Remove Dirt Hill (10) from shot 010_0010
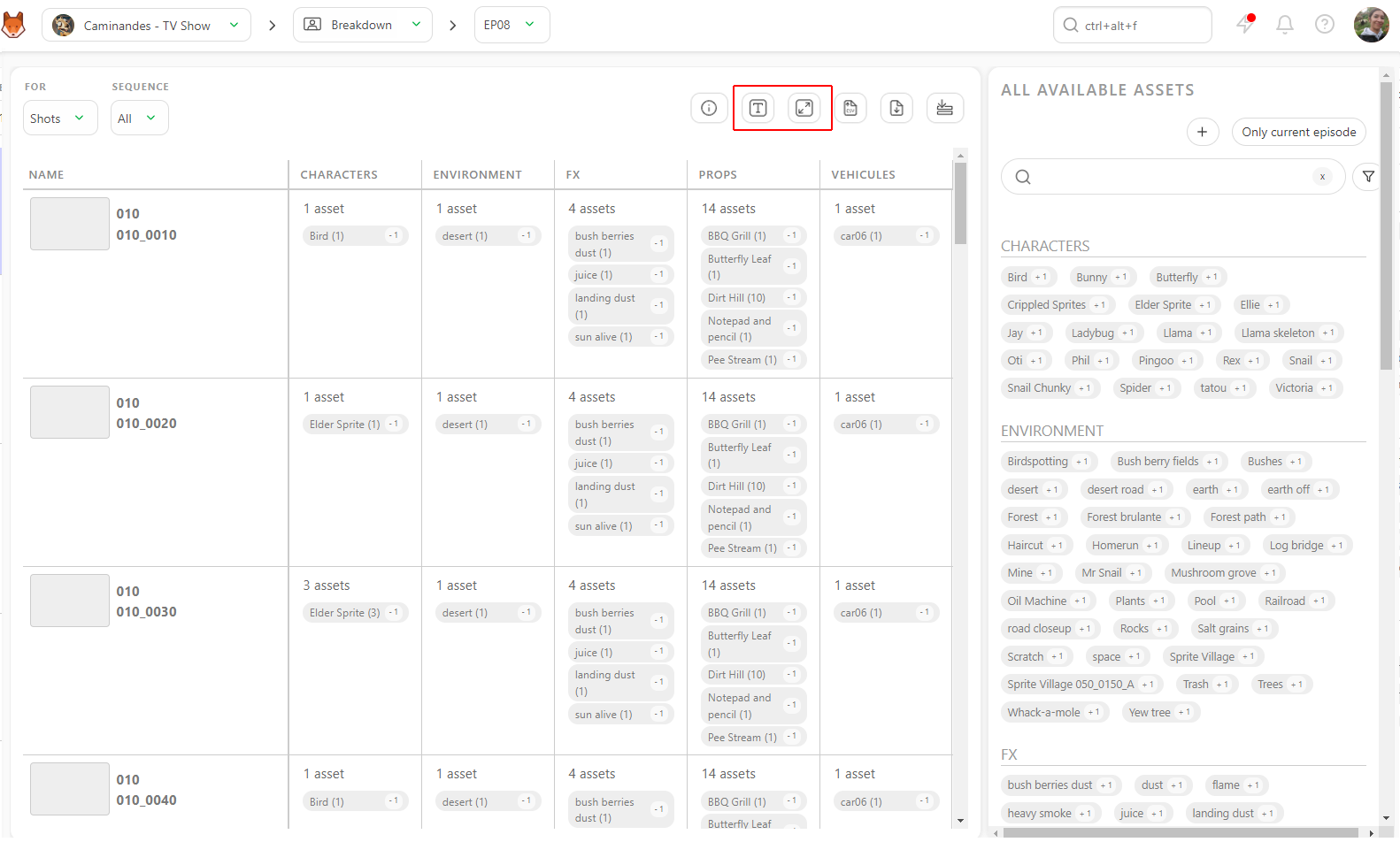The image size is (1400, 842). (x=792, y=297)
